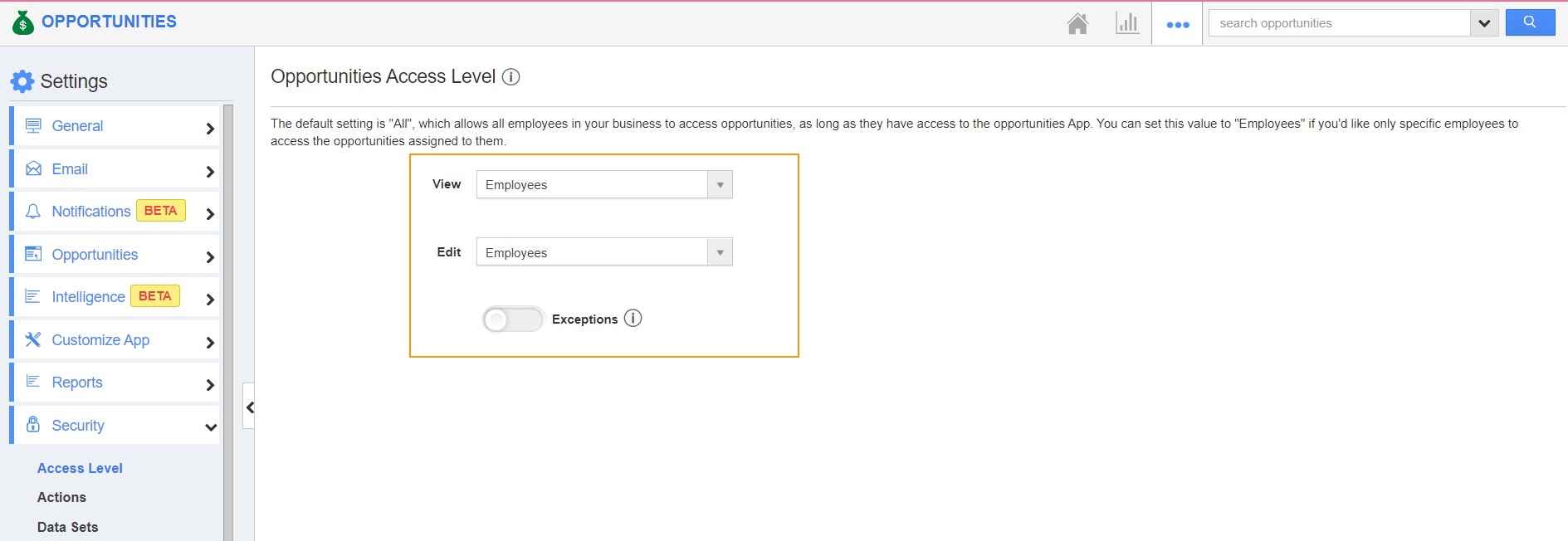Open the reports bar chart icon
Viewport: 1568px width, 541px height.
[x=1126, y=23]
